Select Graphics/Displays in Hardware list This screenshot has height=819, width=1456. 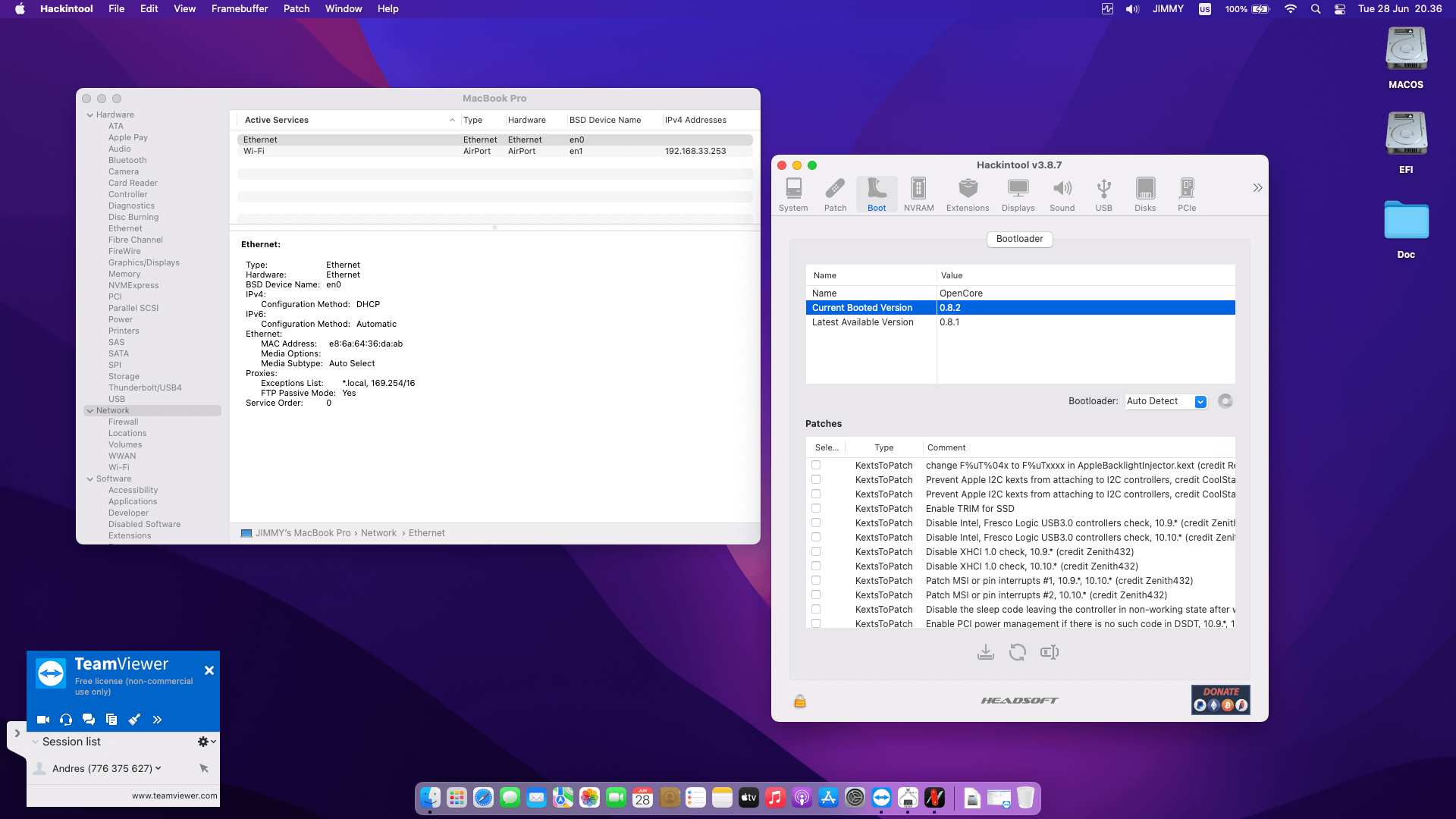[144, 262]
